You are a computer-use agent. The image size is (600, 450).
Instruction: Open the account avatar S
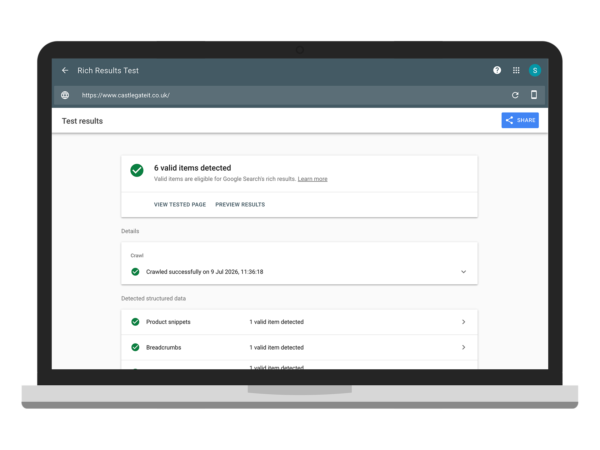535,70
